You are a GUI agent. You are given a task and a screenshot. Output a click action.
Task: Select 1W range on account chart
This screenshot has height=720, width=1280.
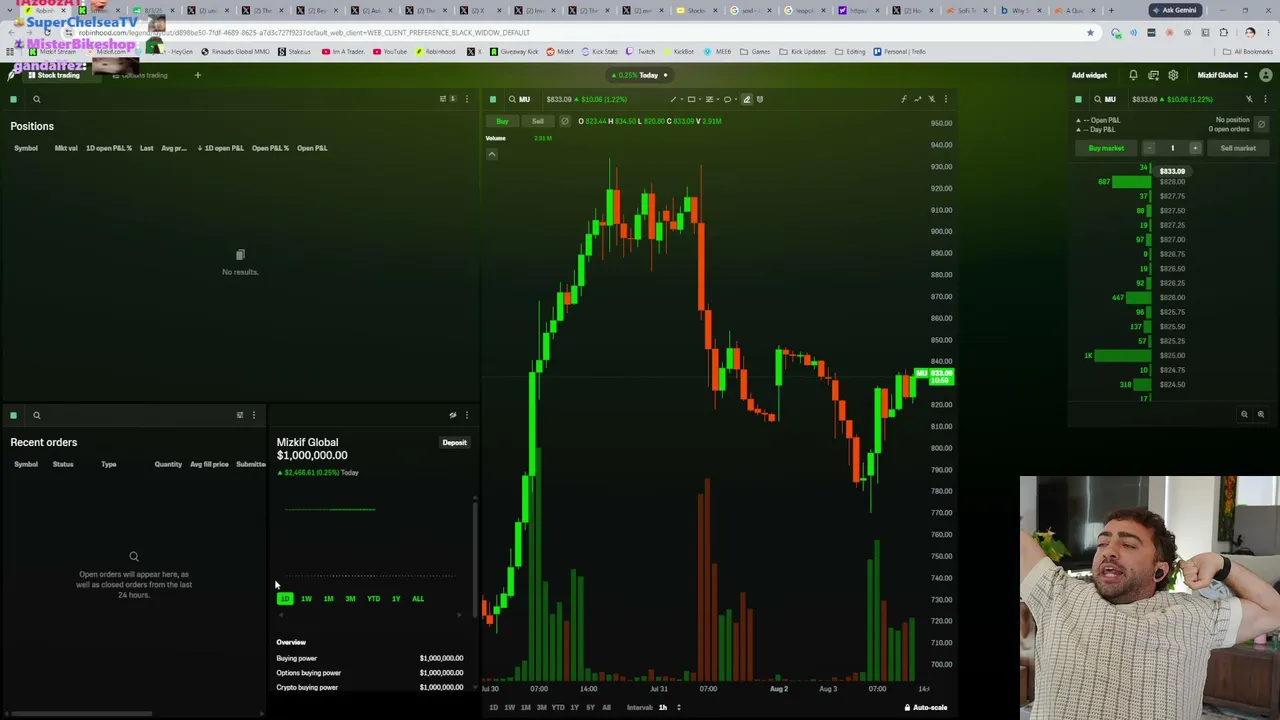[306, 599]
